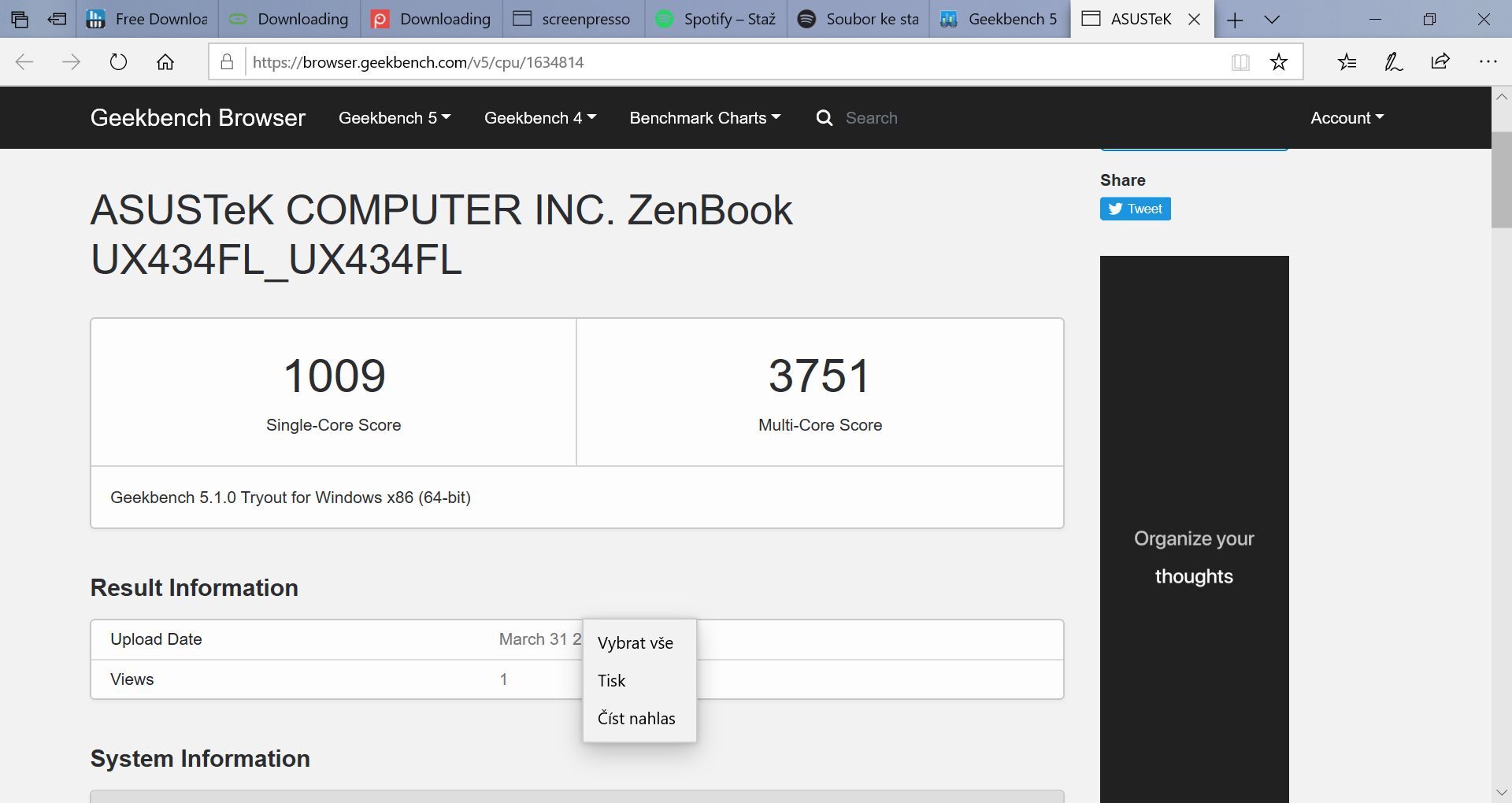Go back to the previous page
The height and width of the screenshot is (803, 1512).
pyautogui.click(x=24, y=61)
